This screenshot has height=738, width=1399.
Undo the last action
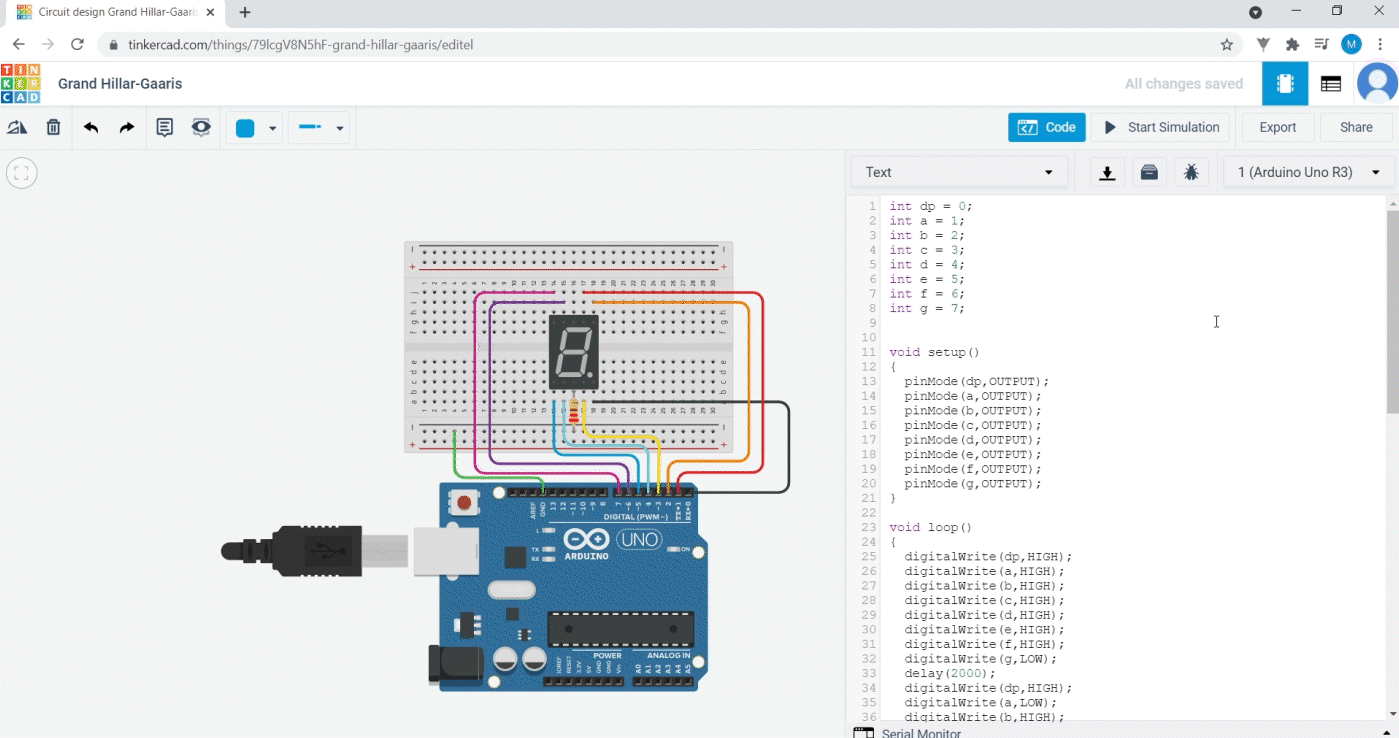point(91,128)
